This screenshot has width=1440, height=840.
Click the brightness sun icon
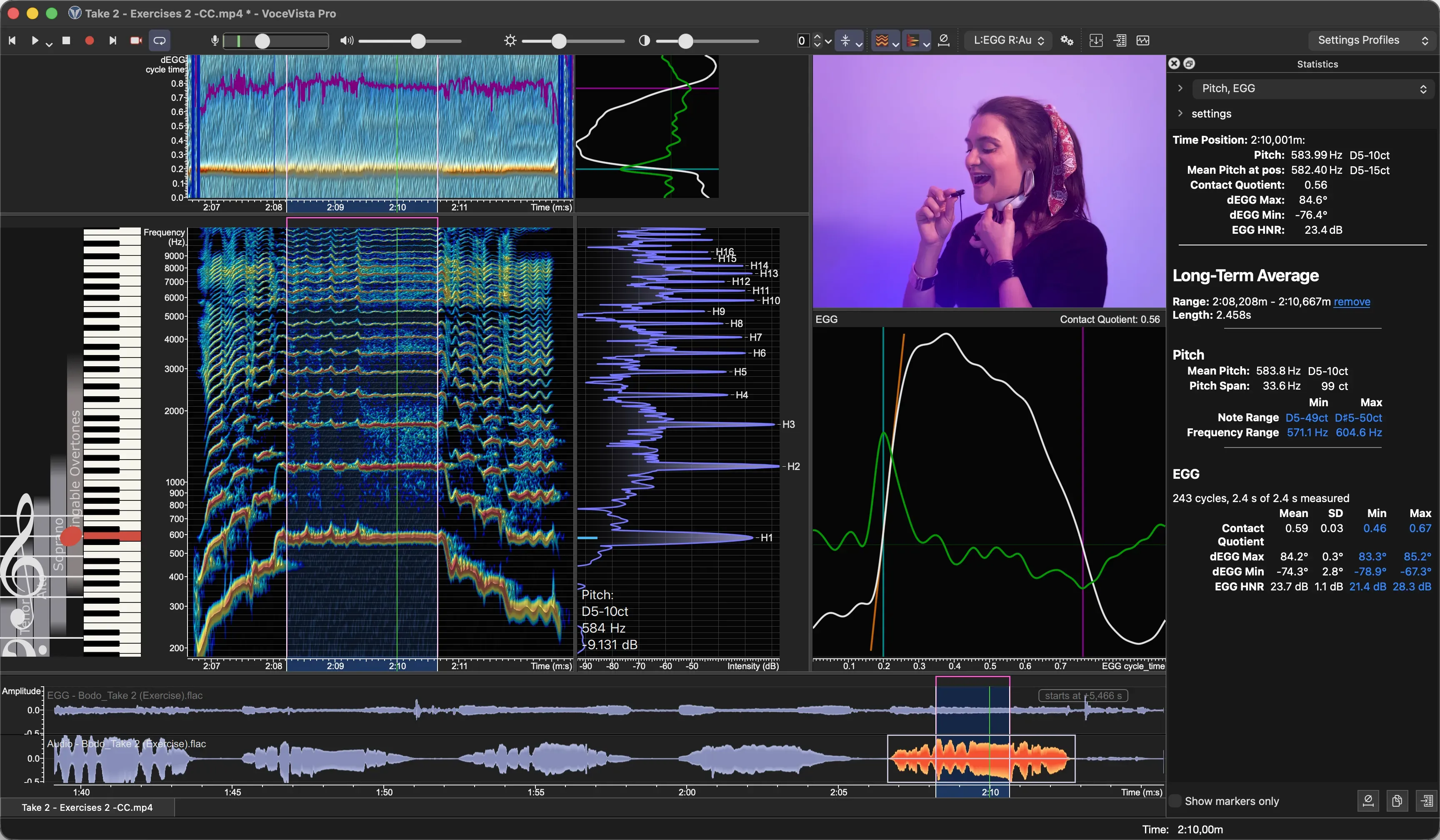pyautogui.click(x=510, y=40)
